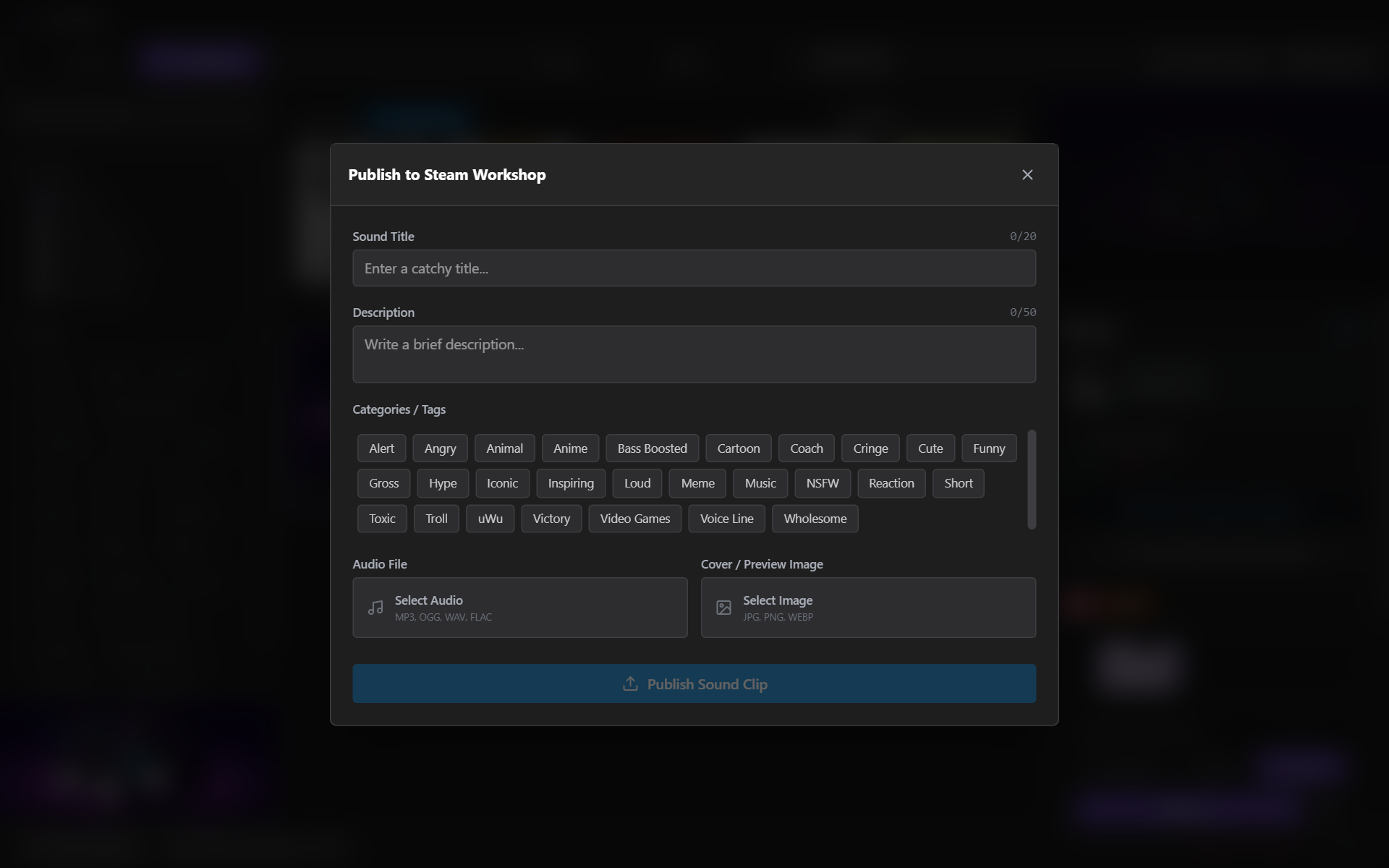Image resolution: width=1389 pixels, height=868 pixels.
Task: Open the Select Audio file picker
Action: pyautogui.click(x=519, y=608)
